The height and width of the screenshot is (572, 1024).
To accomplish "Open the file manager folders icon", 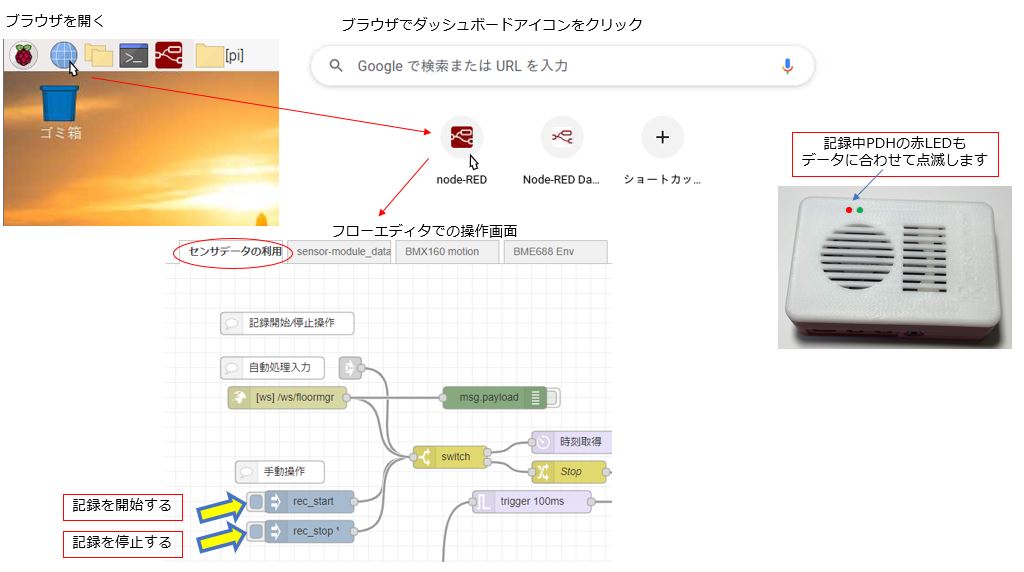I will (x=98, y=56).
